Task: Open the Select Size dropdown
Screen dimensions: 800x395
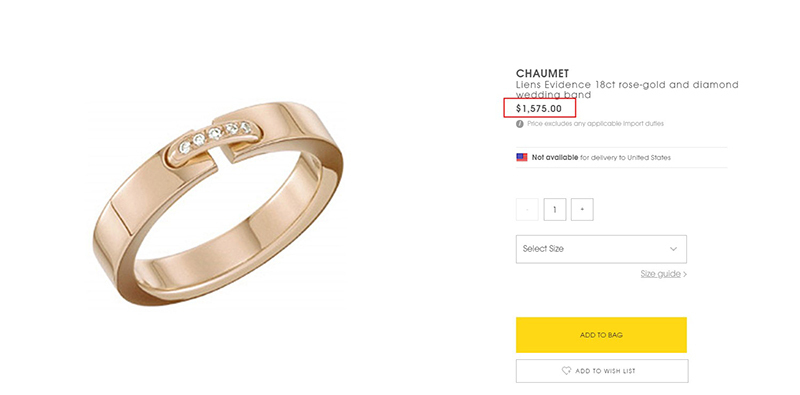Action: point(601,249)
